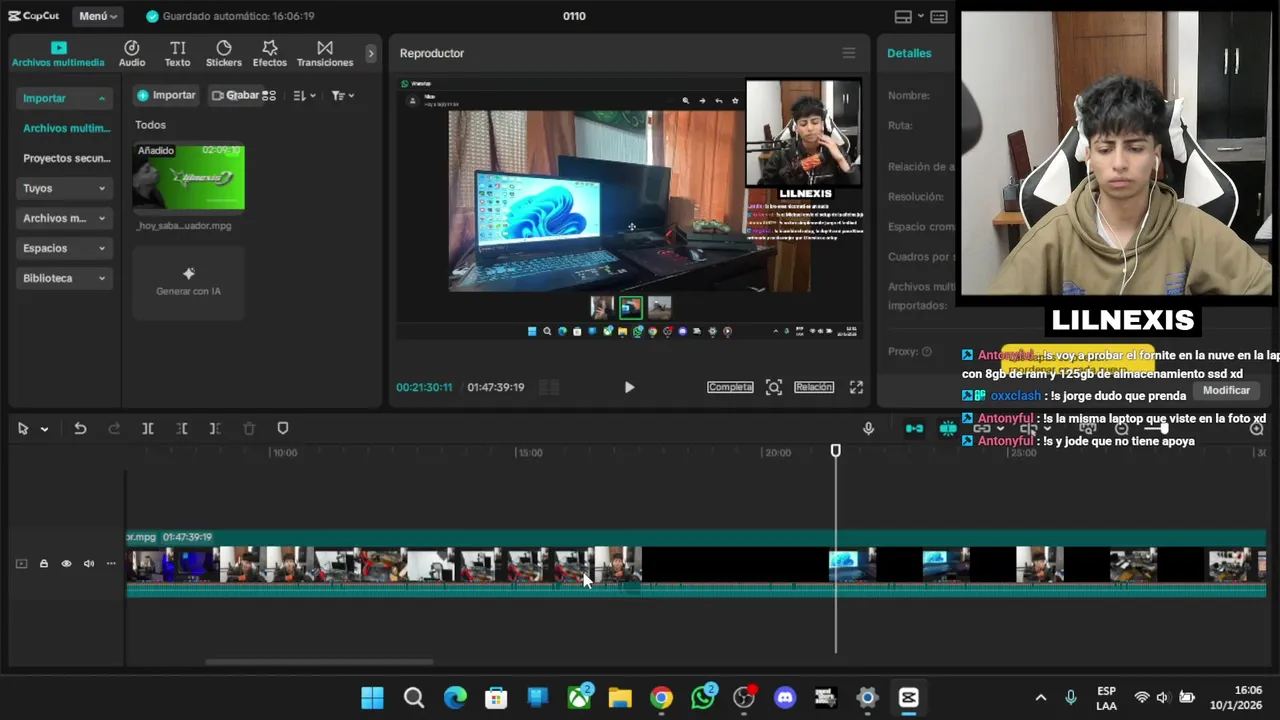The height and width of the screenshot is (720, 1280).
Task: Split the clip at the playhead
Action: point(147,428)
